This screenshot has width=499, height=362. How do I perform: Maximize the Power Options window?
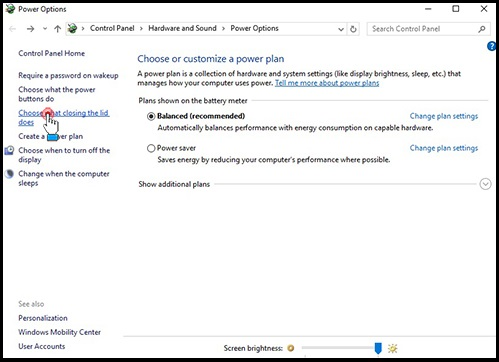coord(456,9)
